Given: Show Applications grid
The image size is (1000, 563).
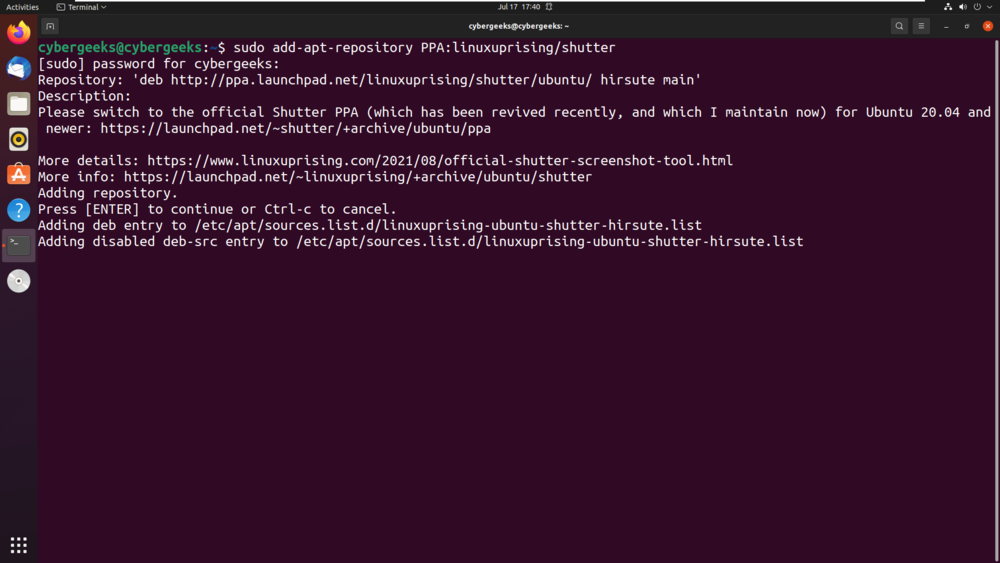Looking at the screenshot, I should coord(19,545).
